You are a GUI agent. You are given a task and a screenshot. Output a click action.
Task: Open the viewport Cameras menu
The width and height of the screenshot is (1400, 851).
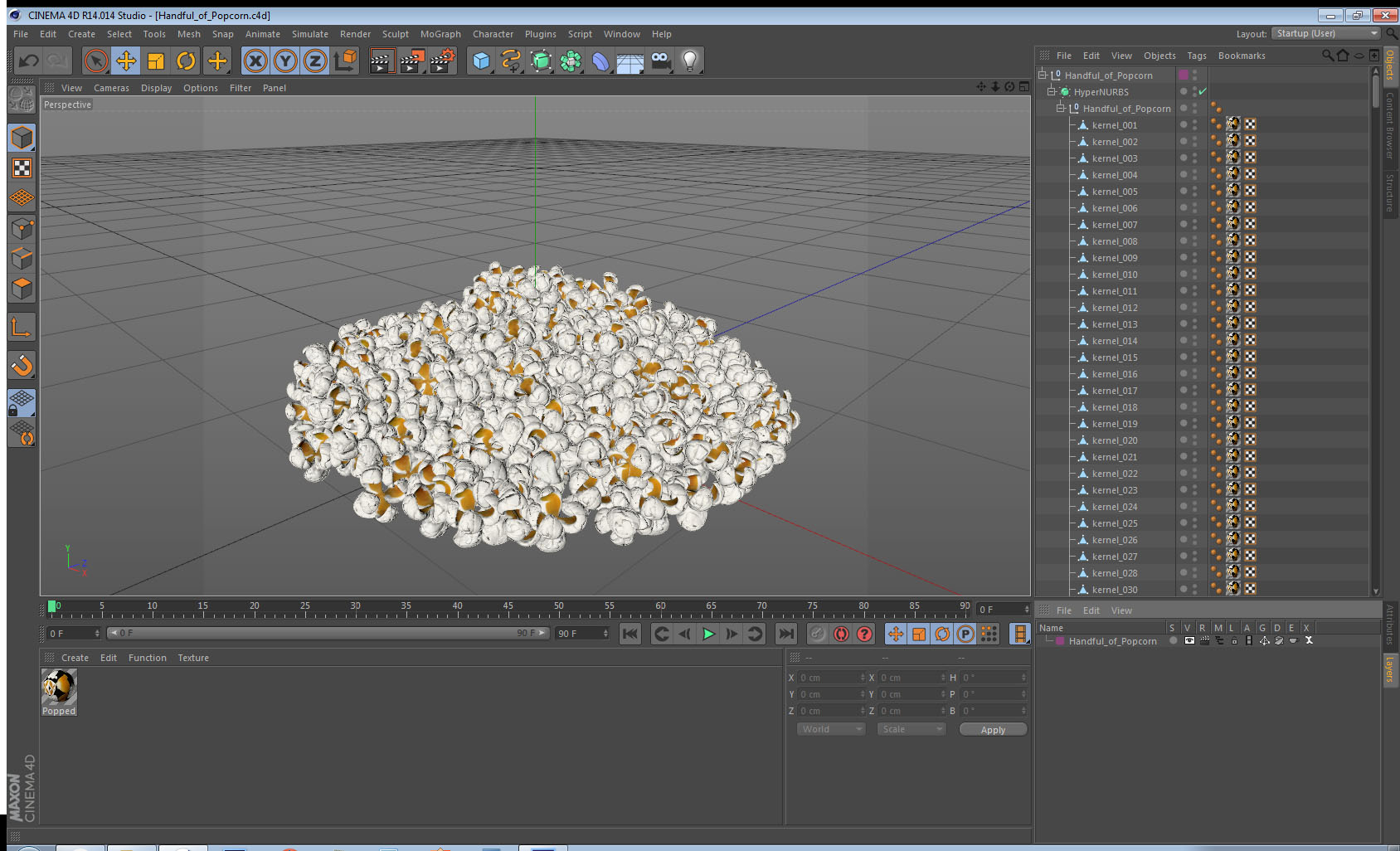[x=111, y=88]
